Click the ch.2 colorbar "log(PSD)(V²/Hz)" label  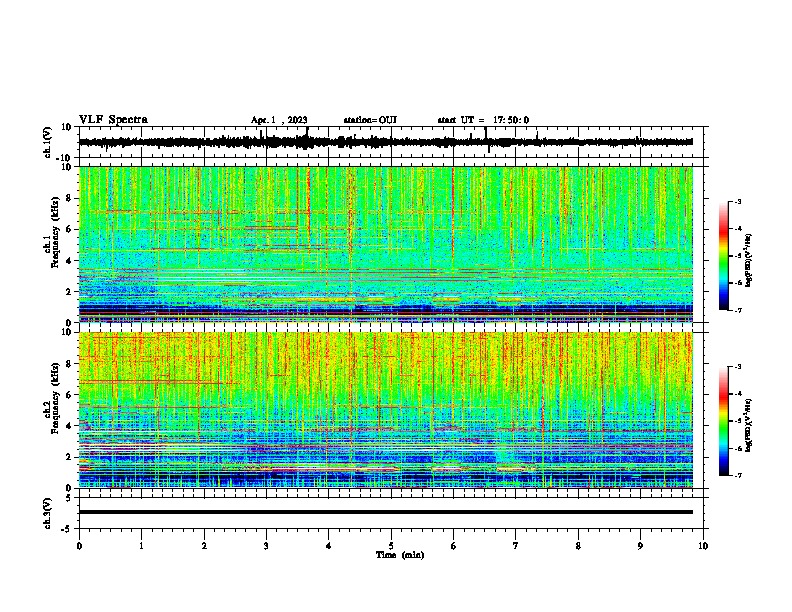pos(749,425)
